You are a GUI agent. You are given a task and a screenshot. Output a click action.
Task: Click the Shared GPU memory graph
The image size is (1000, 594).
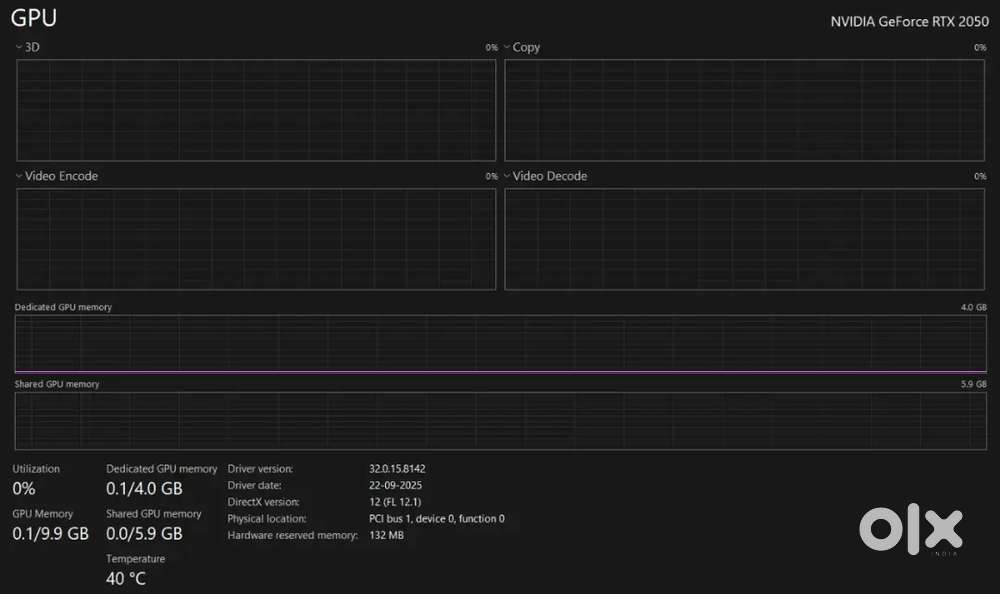pyautogui.click(x=500, y=420)
